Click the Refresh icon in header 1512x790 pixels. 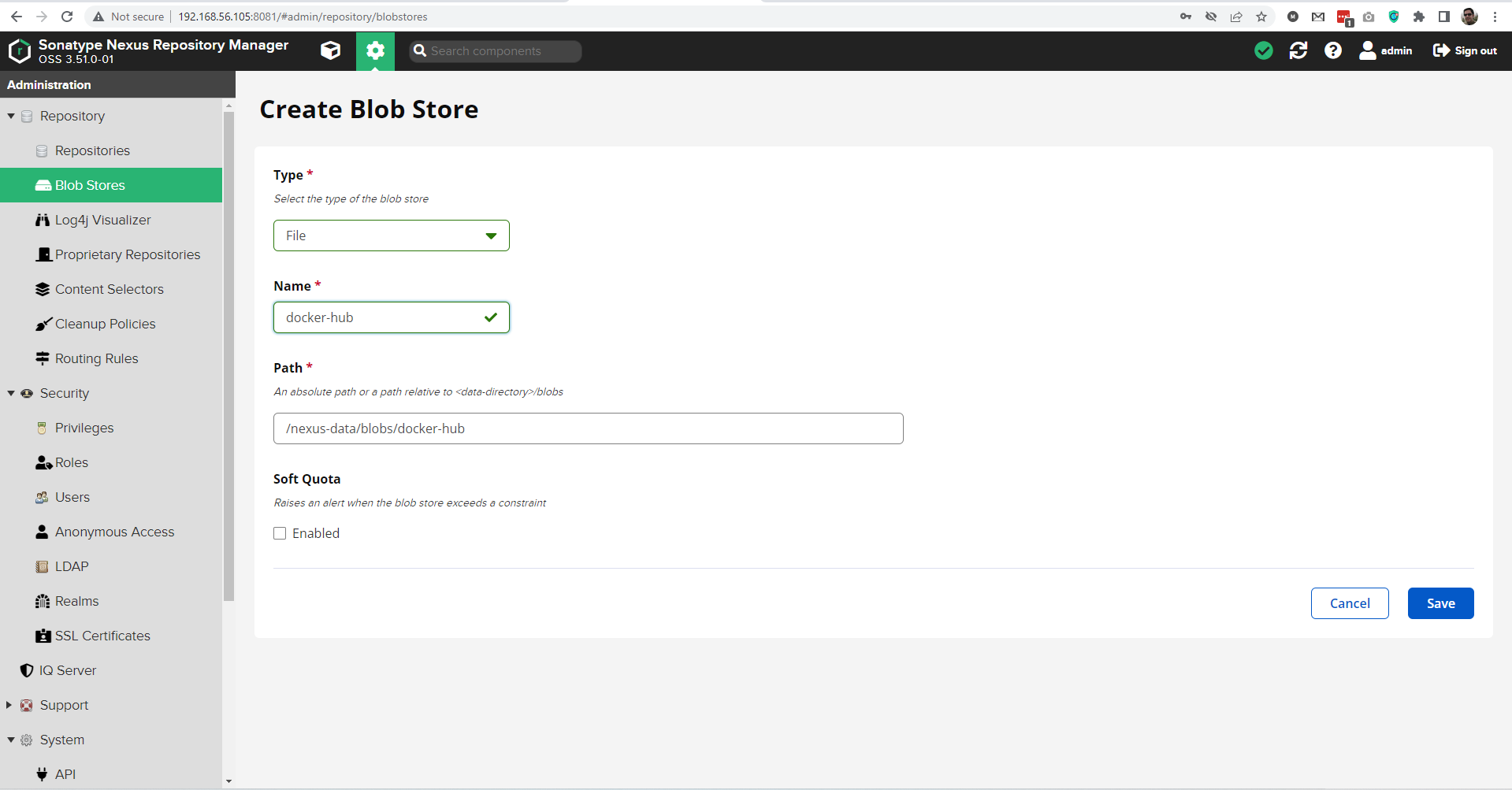[x=1298, y=51]
